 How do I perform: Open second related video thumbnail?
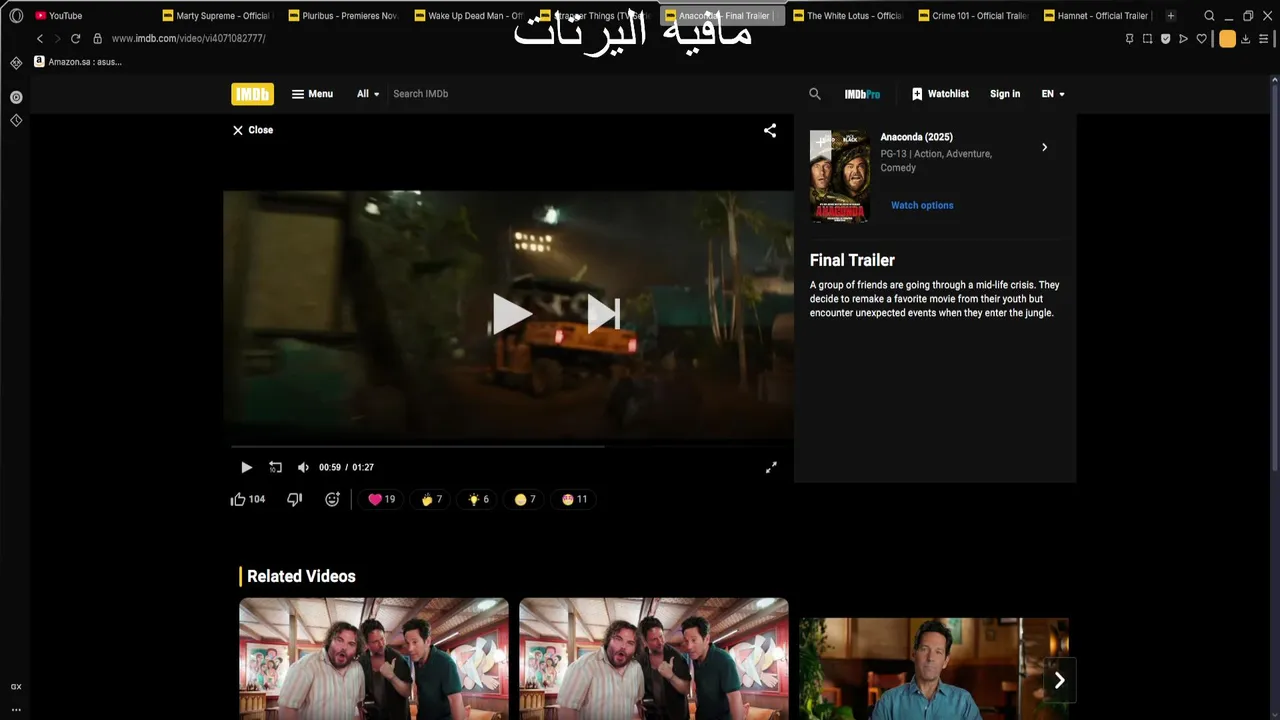(x=654, y=658)
